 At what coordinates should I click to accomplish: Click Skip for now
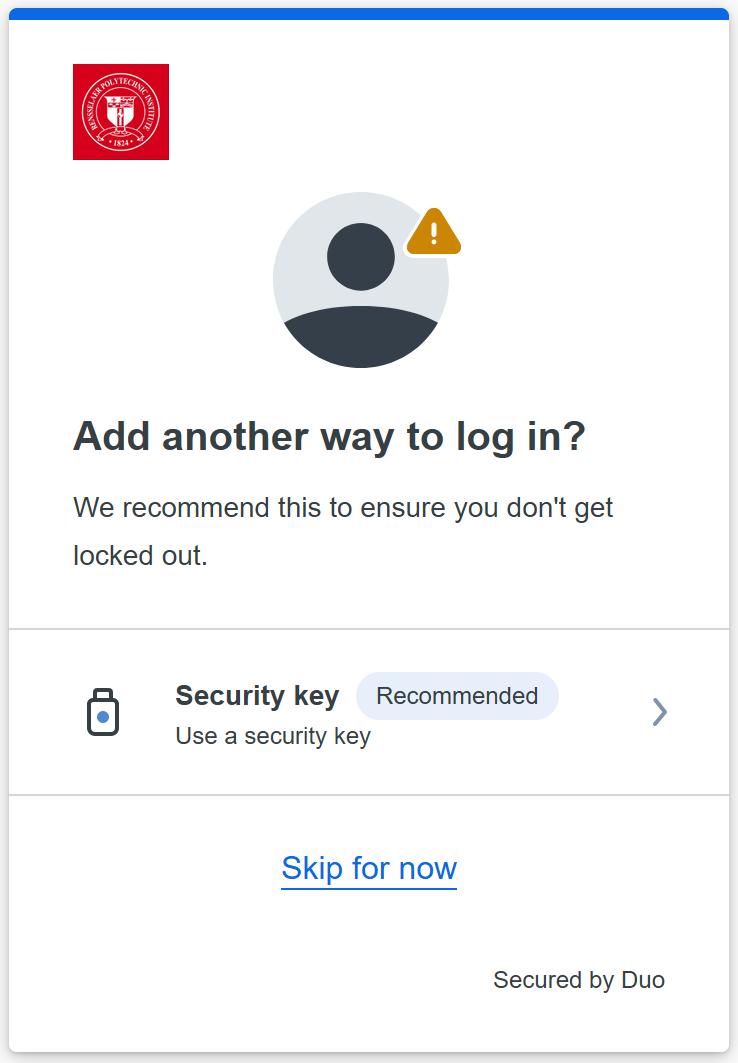(368, 868)
